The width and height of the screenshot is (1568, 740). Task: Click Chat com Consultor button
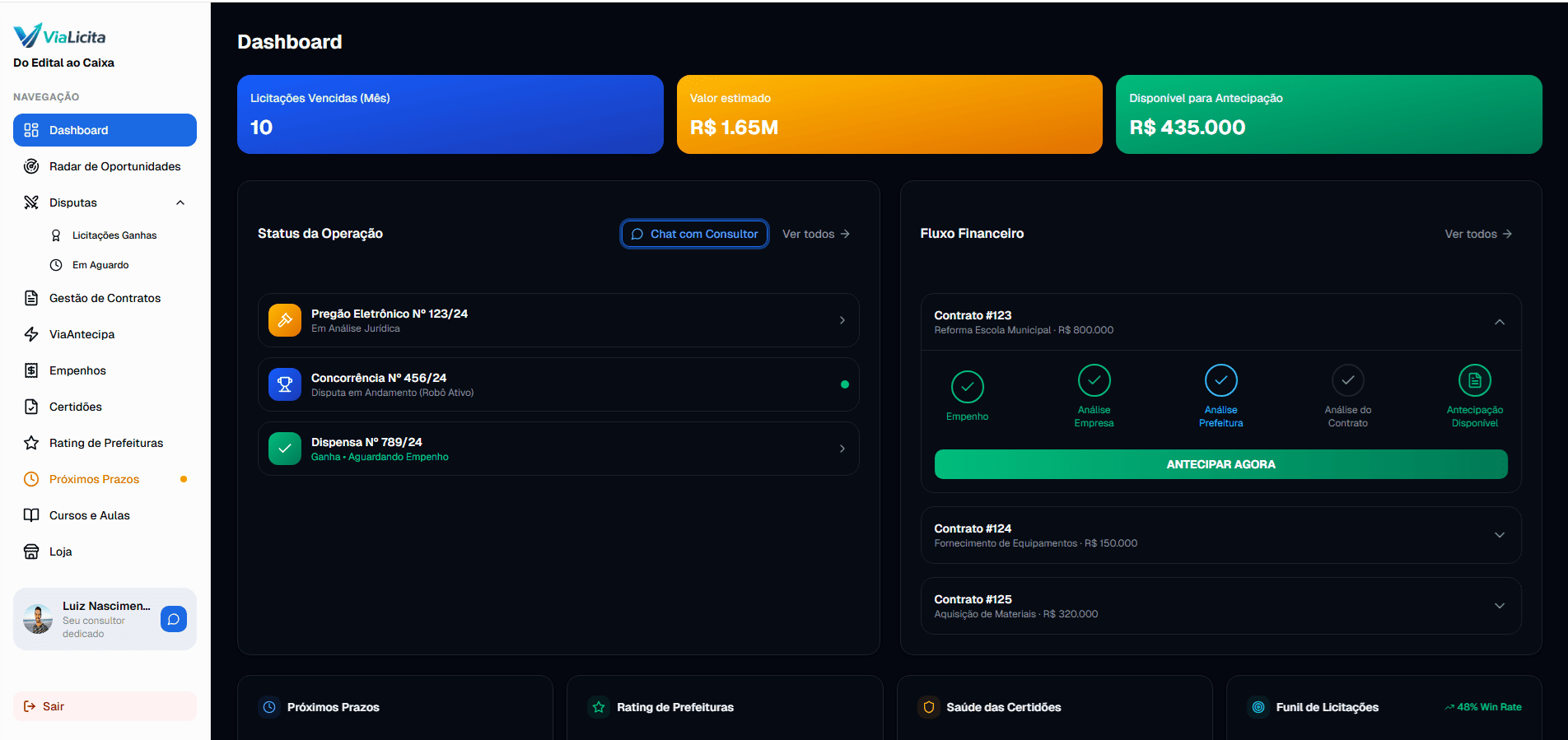(694, 234)
